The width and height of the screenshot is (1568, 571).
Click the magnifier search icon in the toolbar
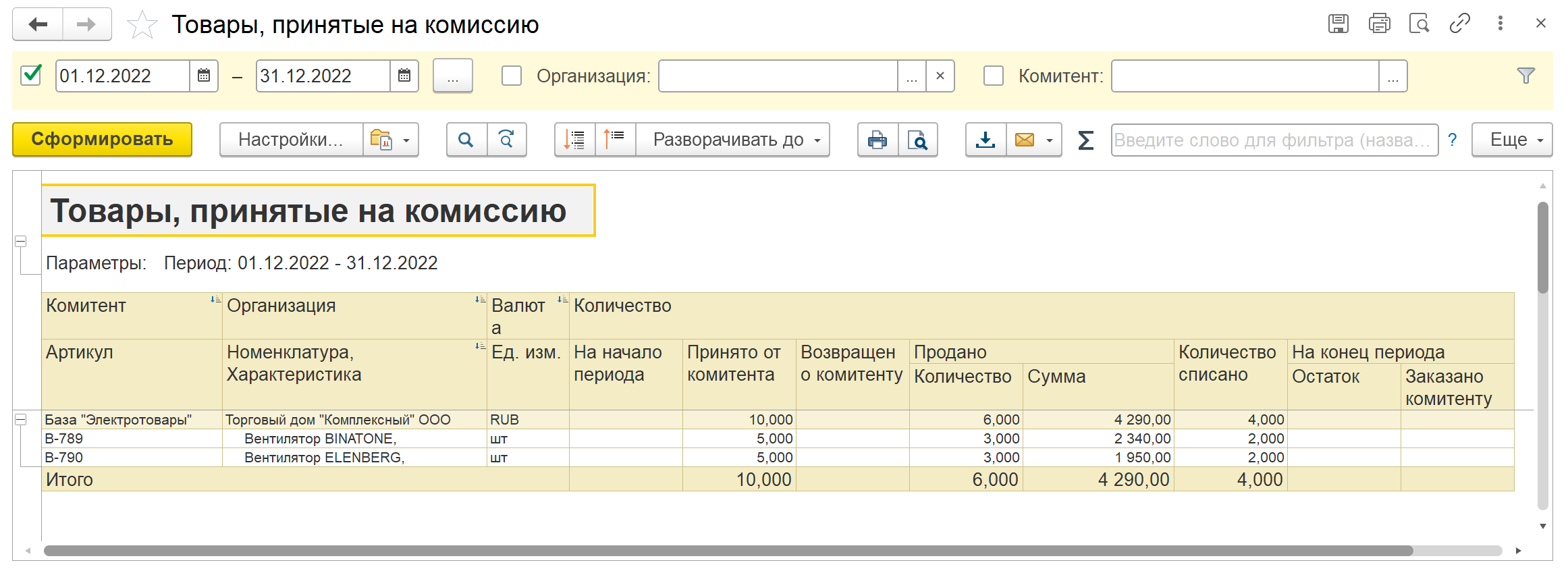(466, 140)
